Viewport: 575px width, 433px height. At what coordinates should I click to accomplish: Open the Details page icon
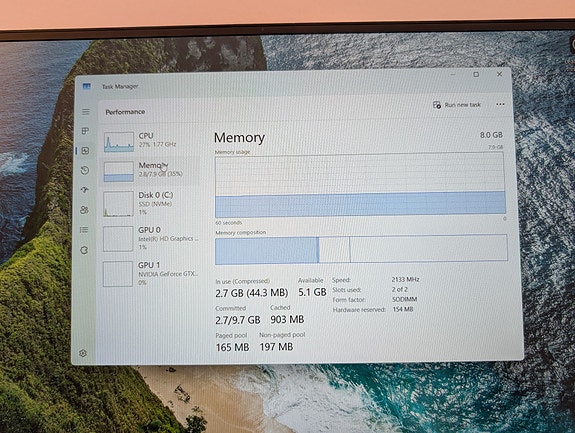coord(84,230)
